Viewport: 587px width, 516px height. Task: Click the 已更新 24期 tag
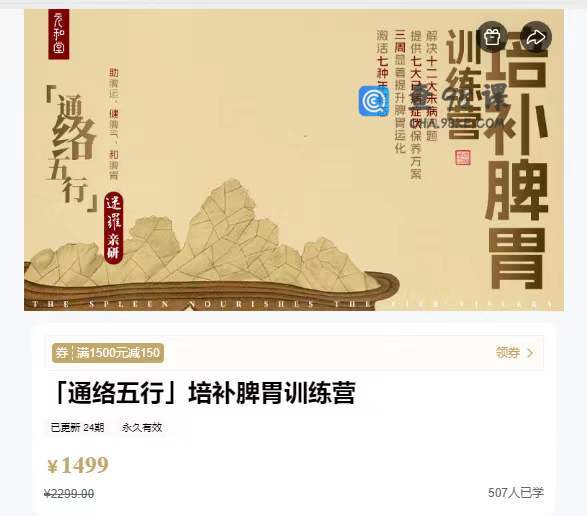[77, 427]
